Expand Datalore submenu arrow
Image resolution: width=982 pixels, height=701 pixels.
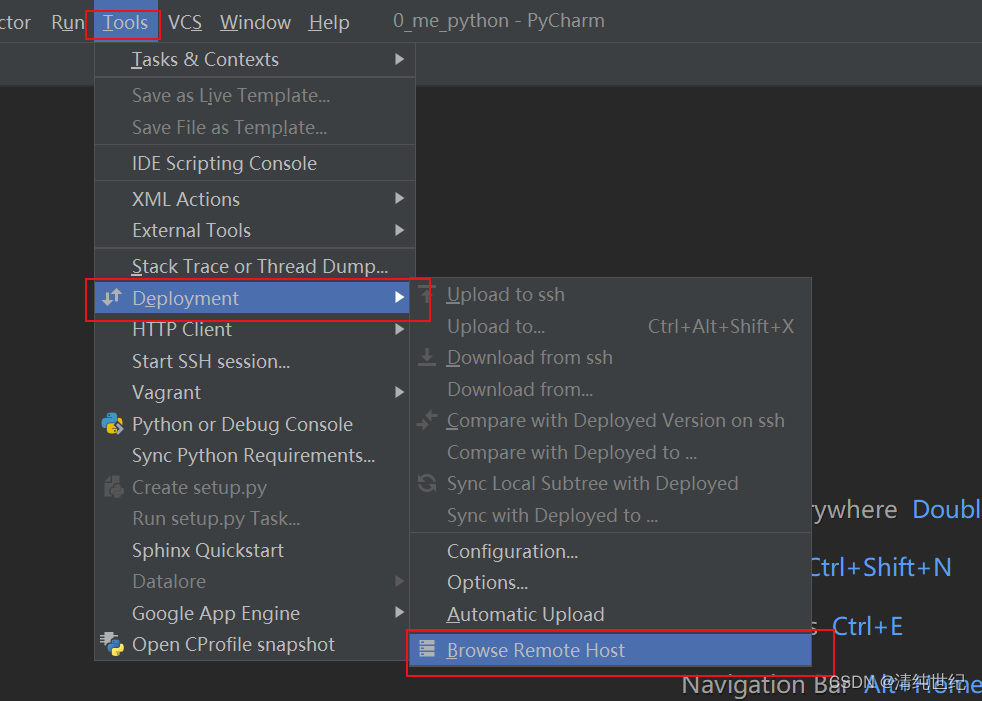[400, 581]
